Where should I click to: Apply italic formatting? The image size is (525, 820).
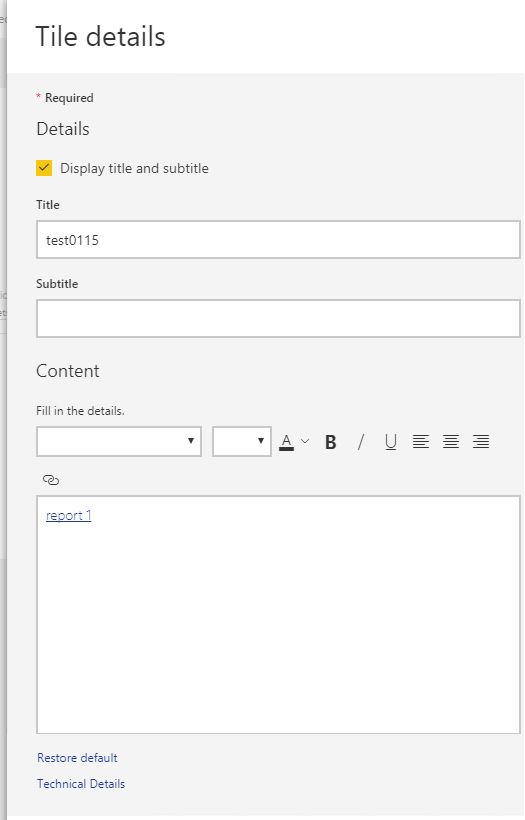point(361,442)
